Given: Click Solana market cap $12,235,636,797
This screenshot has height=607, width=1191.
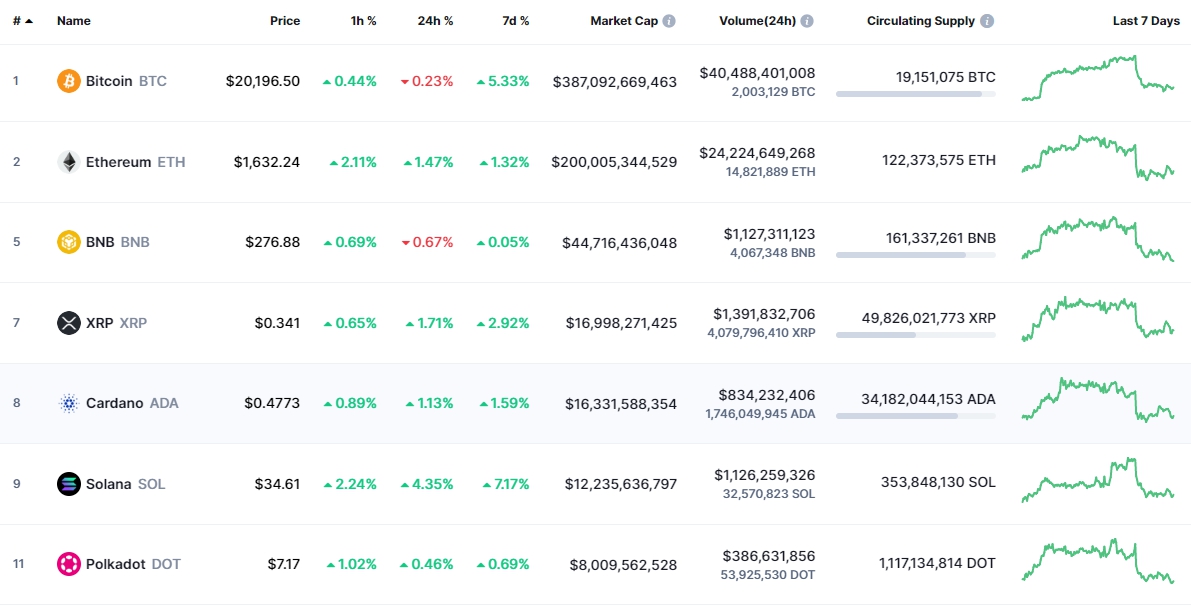Looking at the screenshot, I should click(621, 484).
